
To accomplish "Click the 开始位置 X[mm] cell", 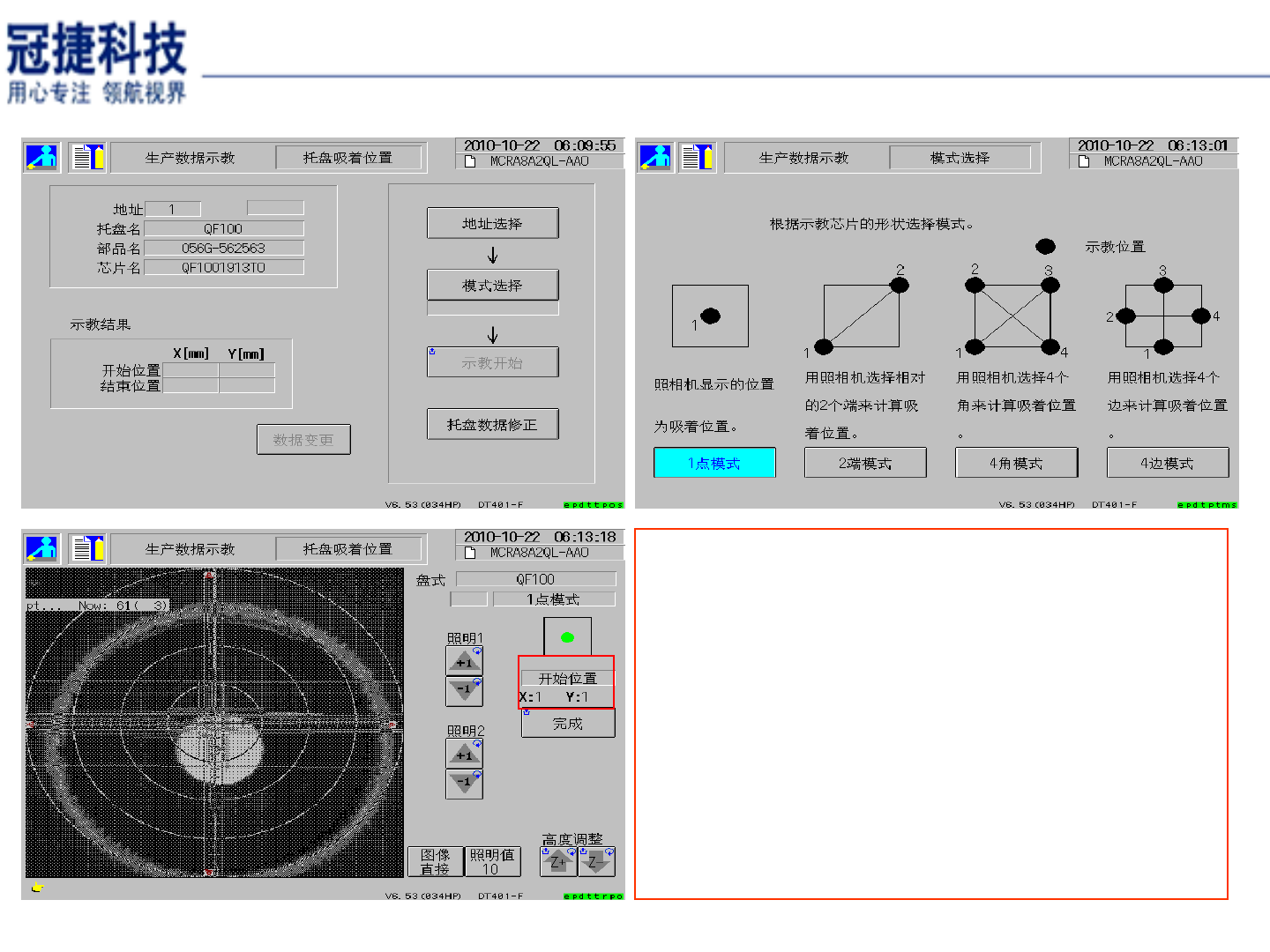I will [x=190, y=370].
